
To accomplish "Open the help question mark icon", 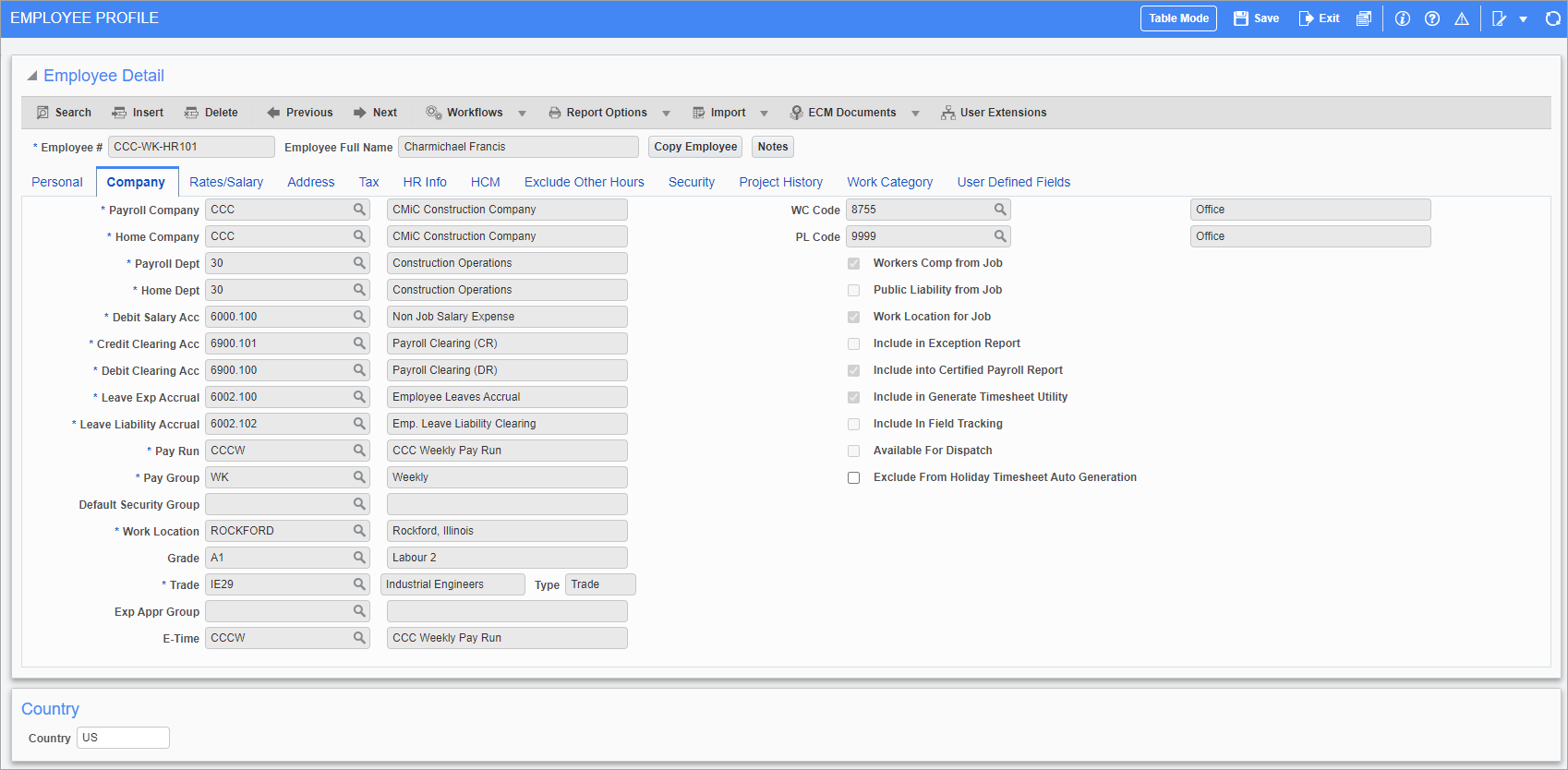I will tap(1432, 18).
